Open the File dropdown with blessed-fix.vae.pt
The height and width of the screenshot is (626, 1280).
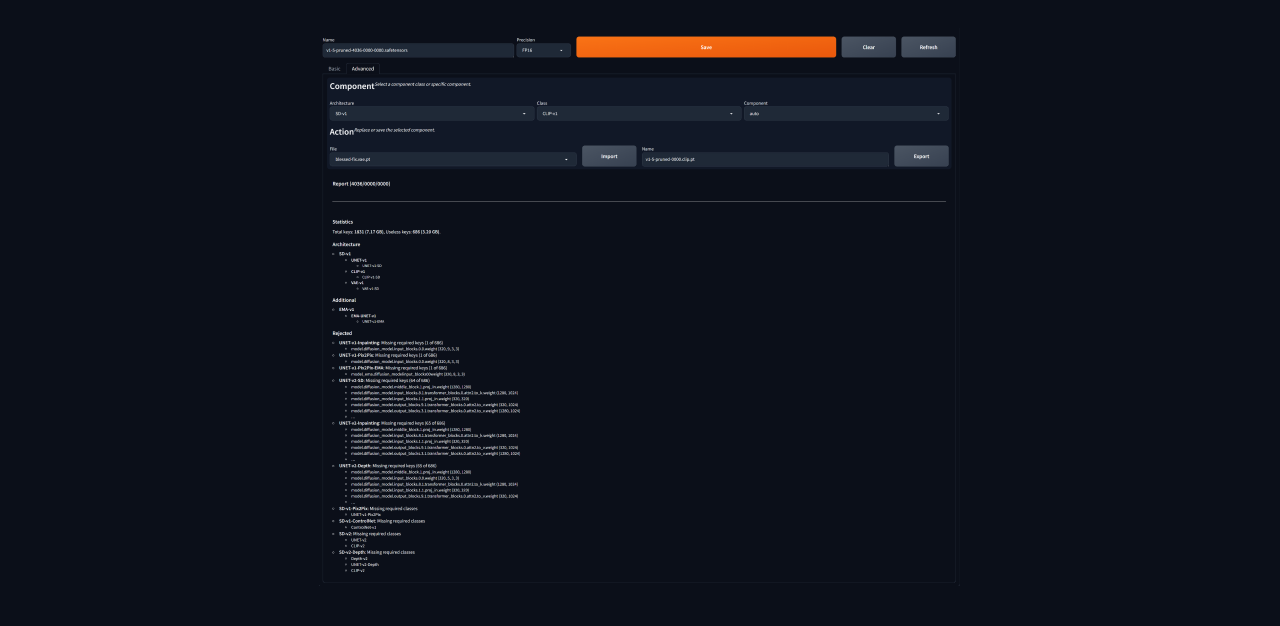click(x=452, y=159)
